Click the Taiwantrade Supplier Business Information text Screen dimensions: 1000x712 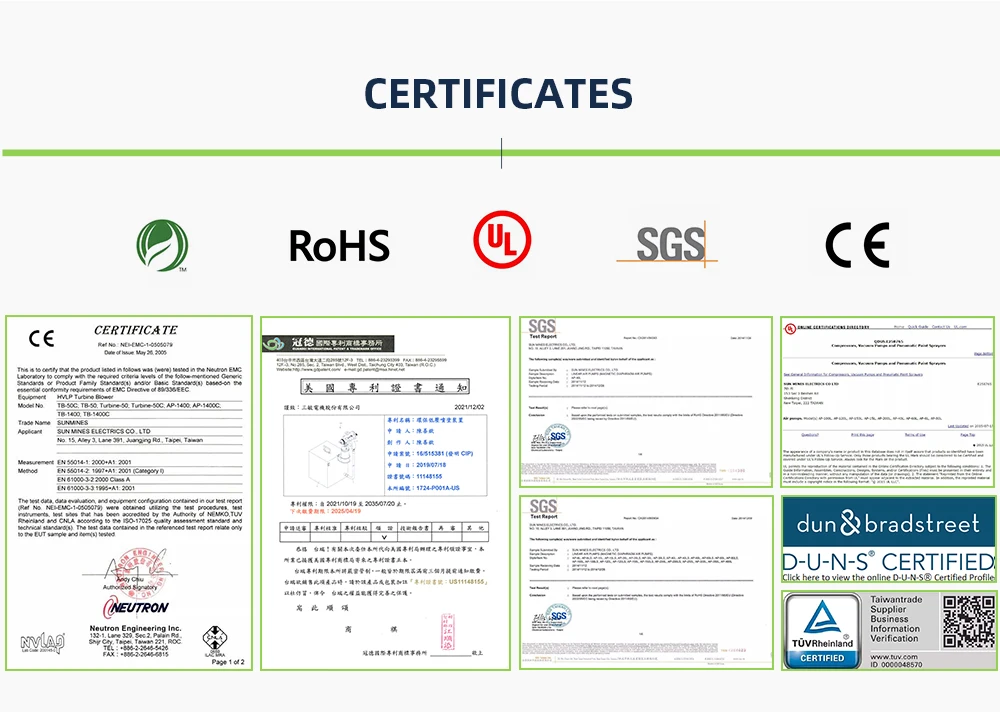click(896, 619)
